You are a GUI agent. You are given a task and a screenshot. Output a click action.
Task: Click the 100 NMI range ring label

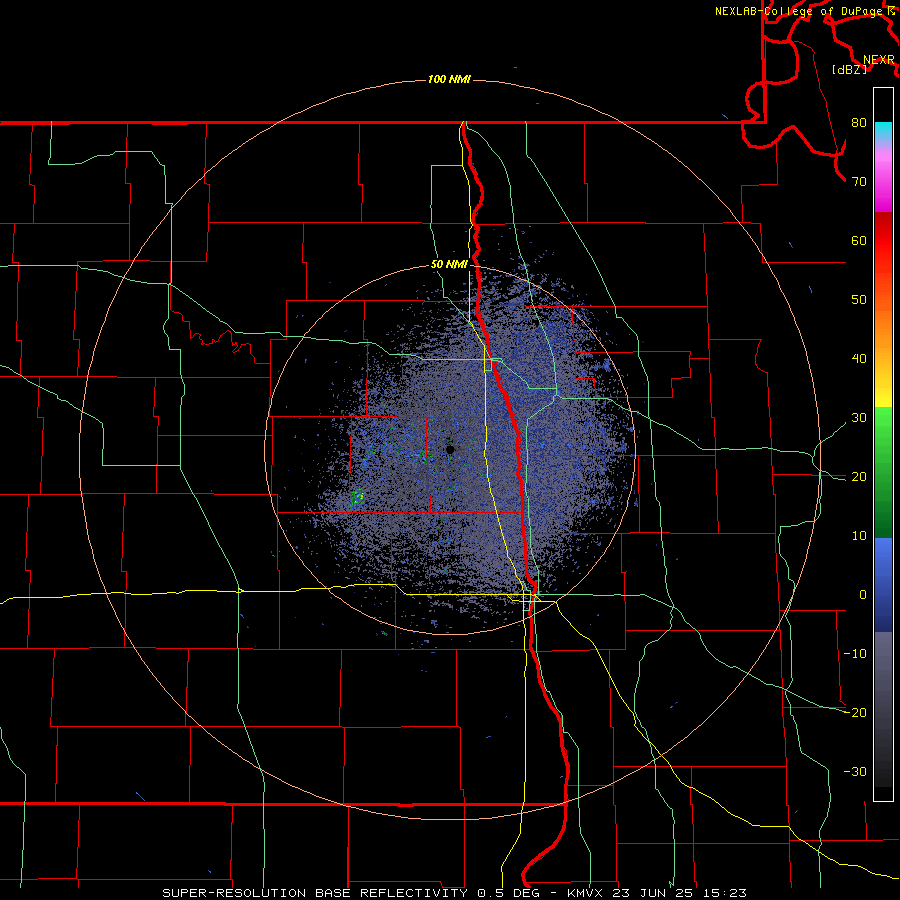coord(449,79)
